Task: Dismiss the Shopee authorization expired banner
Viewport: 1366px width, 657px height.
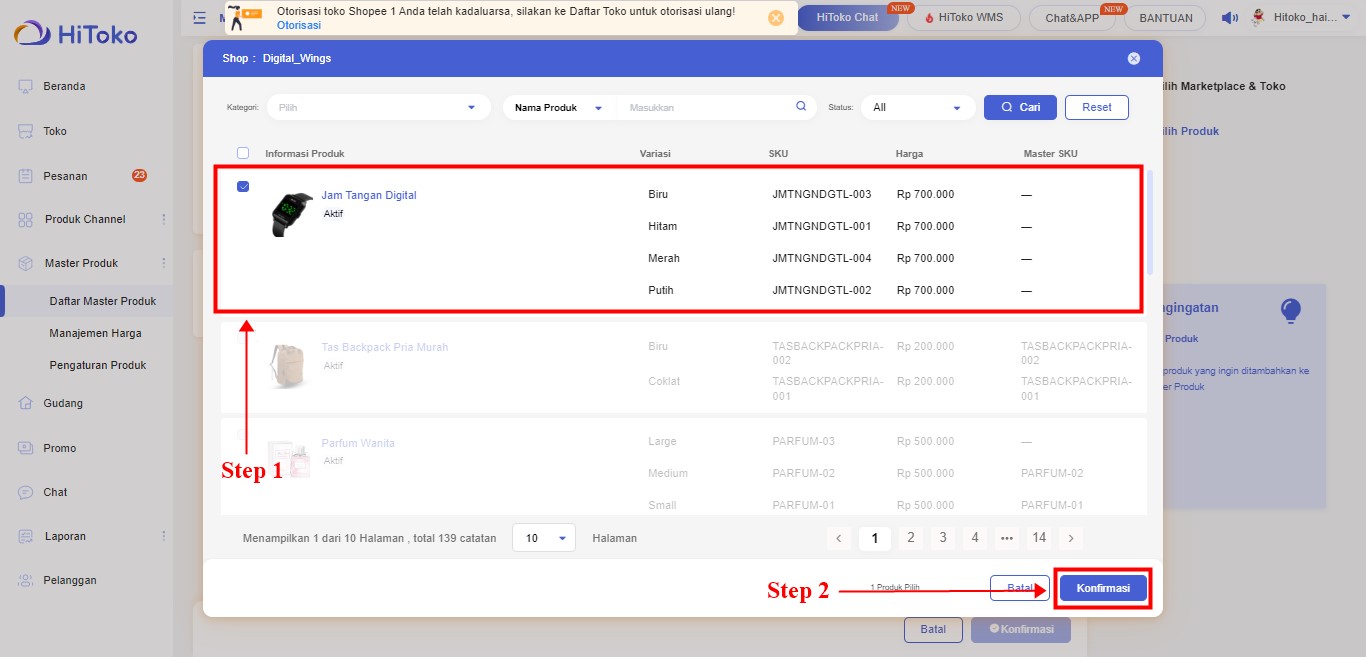Action: pos(775,18)
